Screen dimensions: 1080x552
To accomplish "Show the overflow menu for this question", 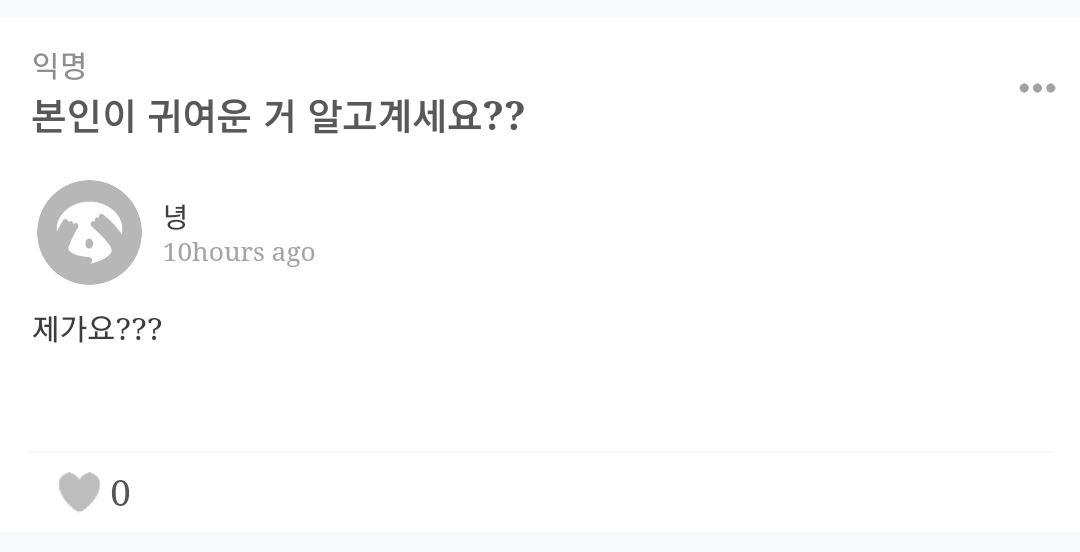I will pos(1037,89).
